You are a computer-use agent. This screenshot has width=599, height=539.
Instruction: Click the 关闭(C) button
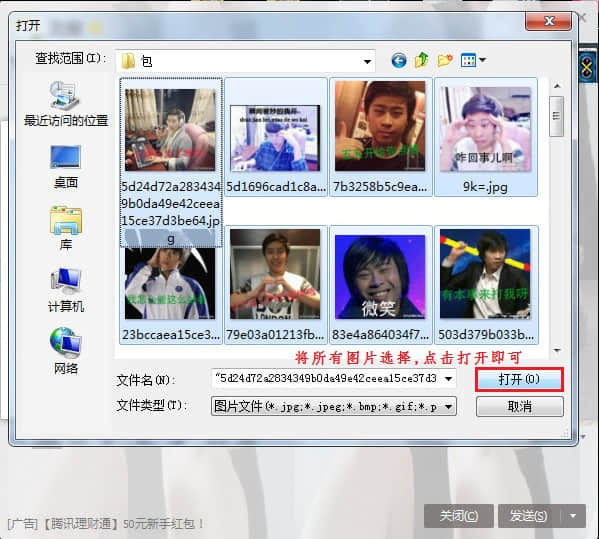click(458, 516)
